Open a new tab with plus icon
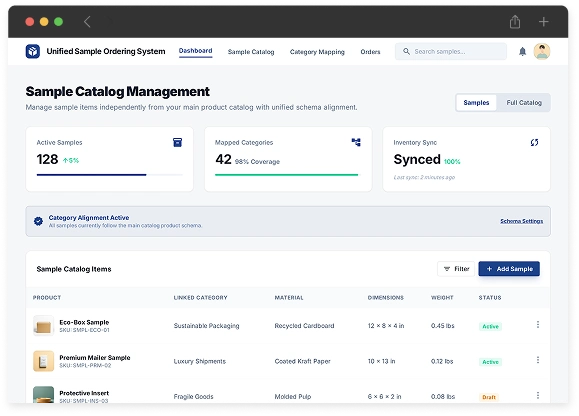This screenshot has height=416, width=579. (543, 22)
